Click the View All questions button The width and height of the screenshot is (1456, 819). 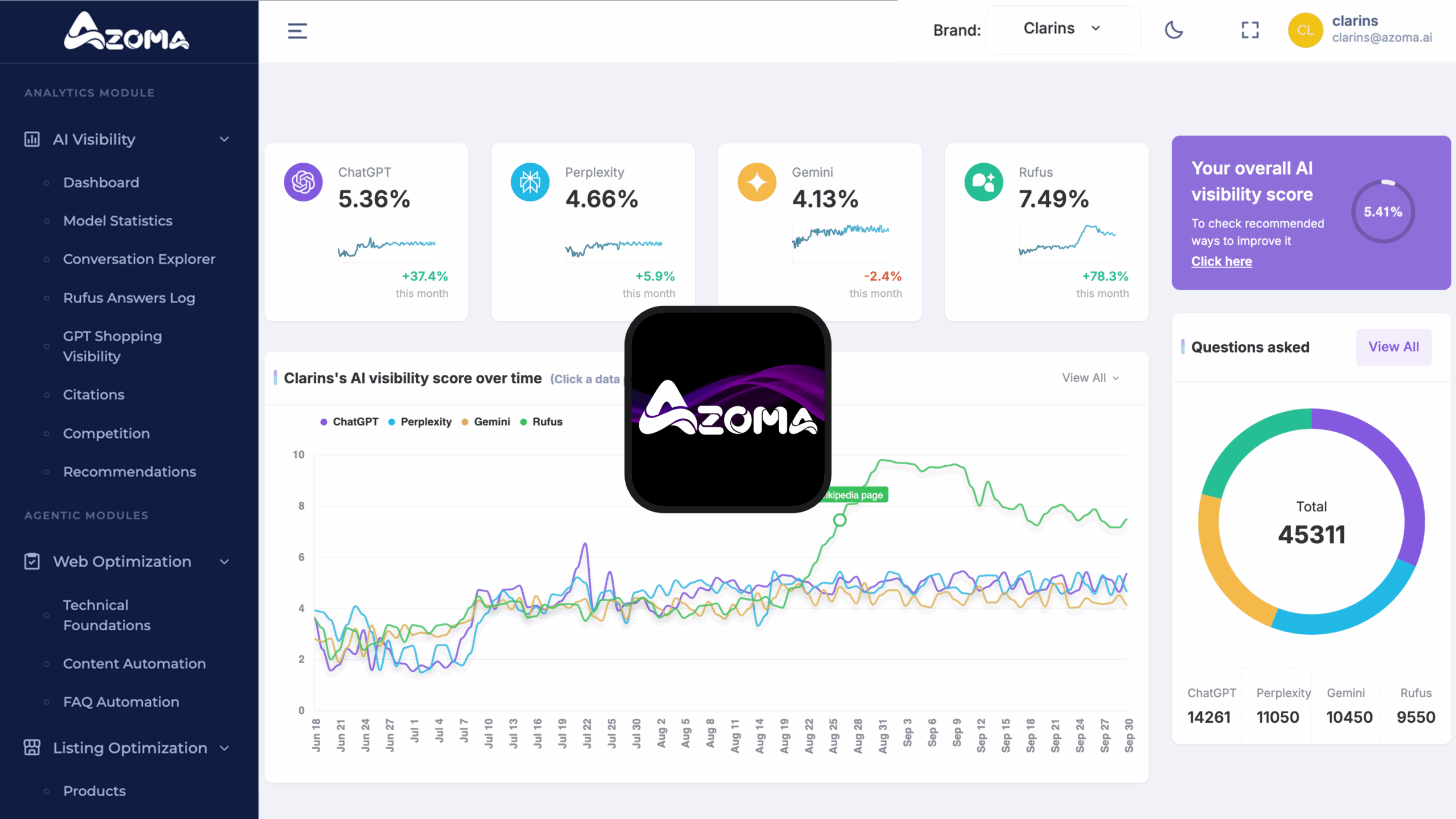[x=1393, y=347]
